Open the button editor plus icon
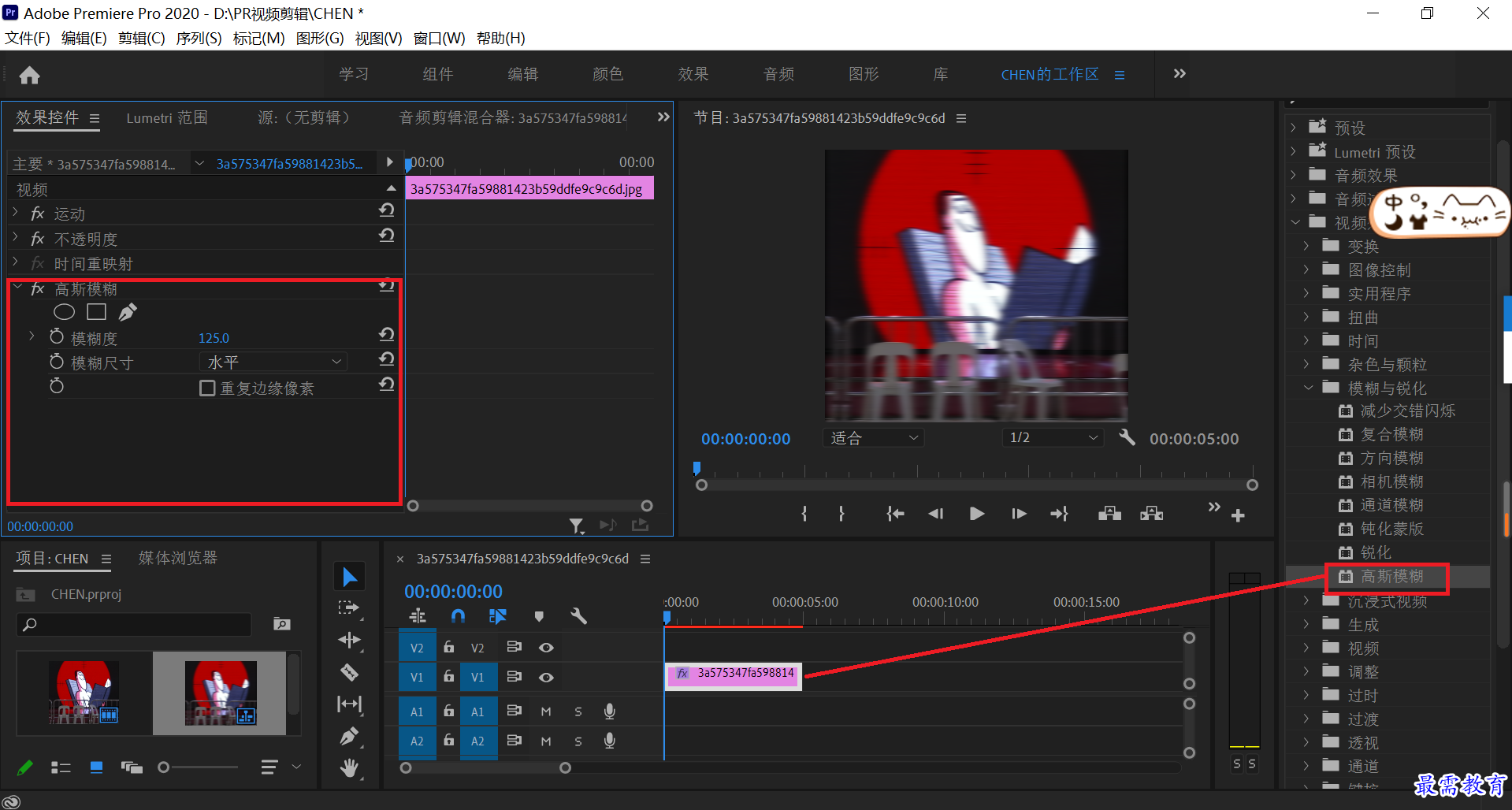The height and width of the screenshot is (810, 1512). coord(1238,515)
